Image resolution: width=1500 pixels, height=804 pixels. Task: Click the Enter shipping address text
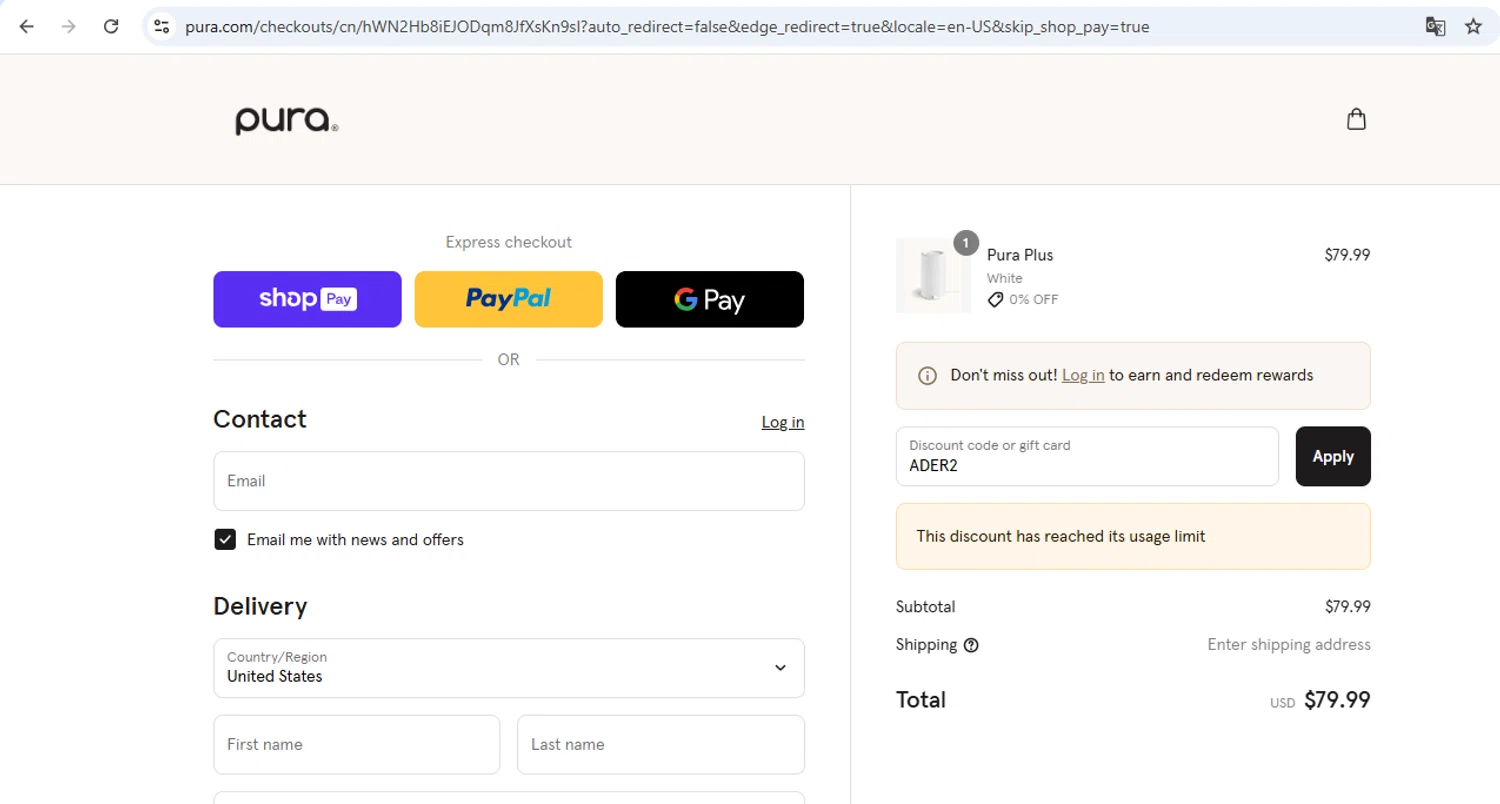1289,645
